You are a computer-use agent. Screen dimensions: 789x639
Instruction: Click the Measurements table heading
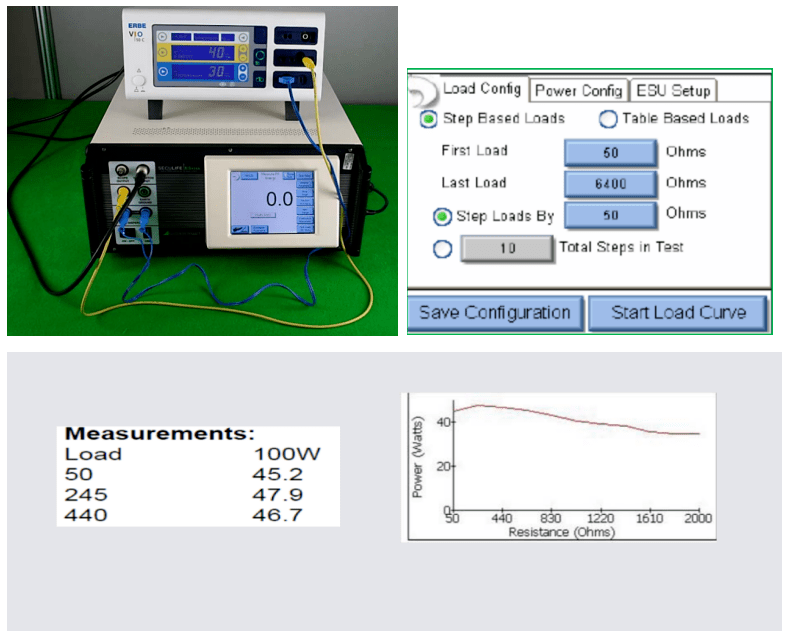(158, 435)
